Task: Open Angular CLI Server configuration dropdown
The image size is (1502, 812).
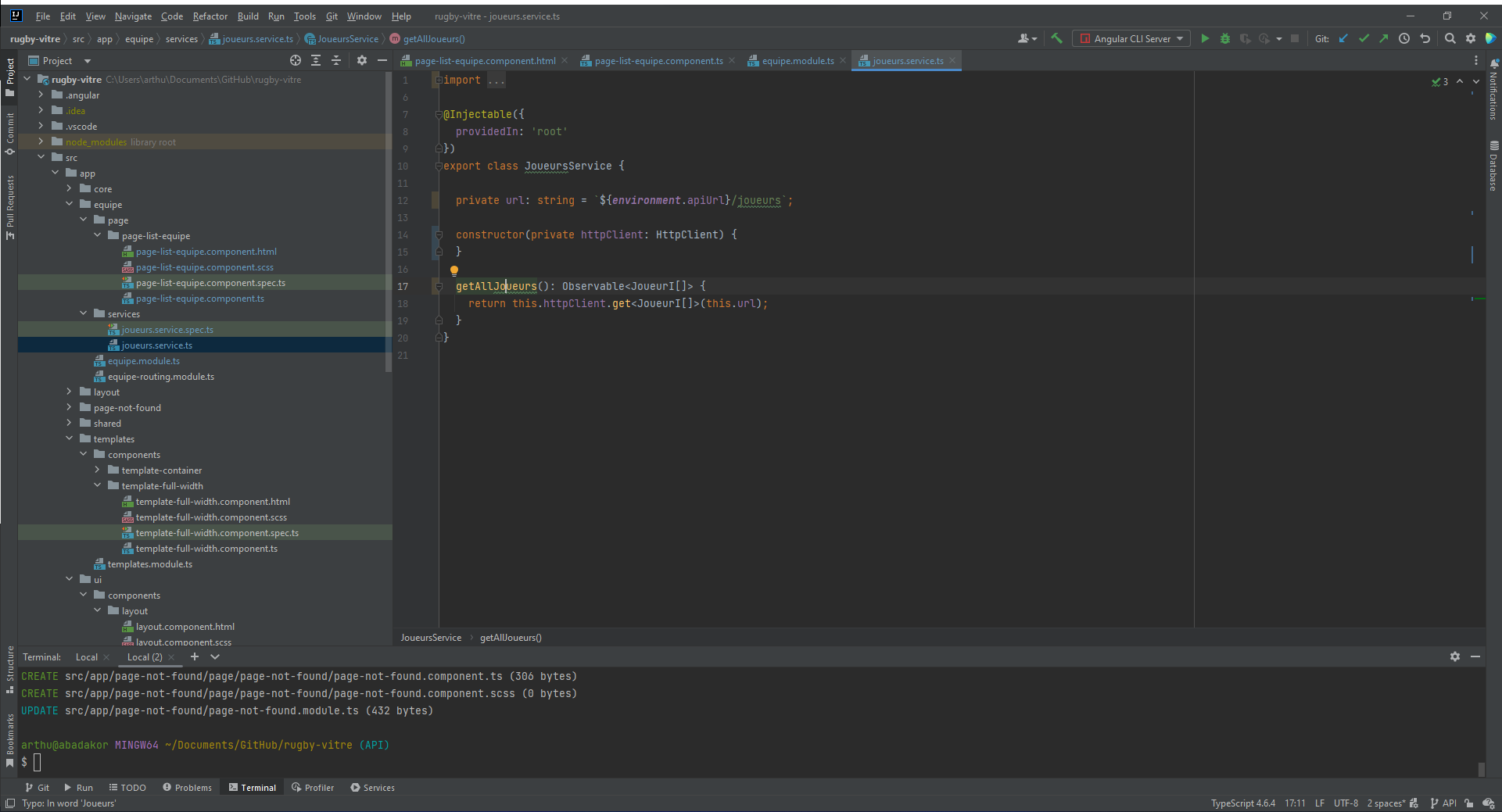Action: point(1131,38)
